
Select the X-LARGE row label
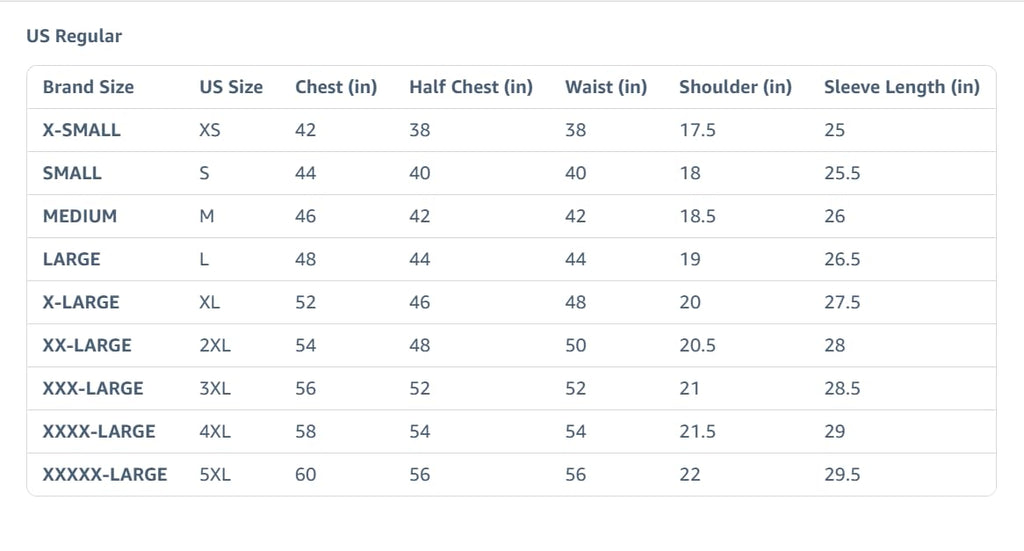[x=81, y=302]
